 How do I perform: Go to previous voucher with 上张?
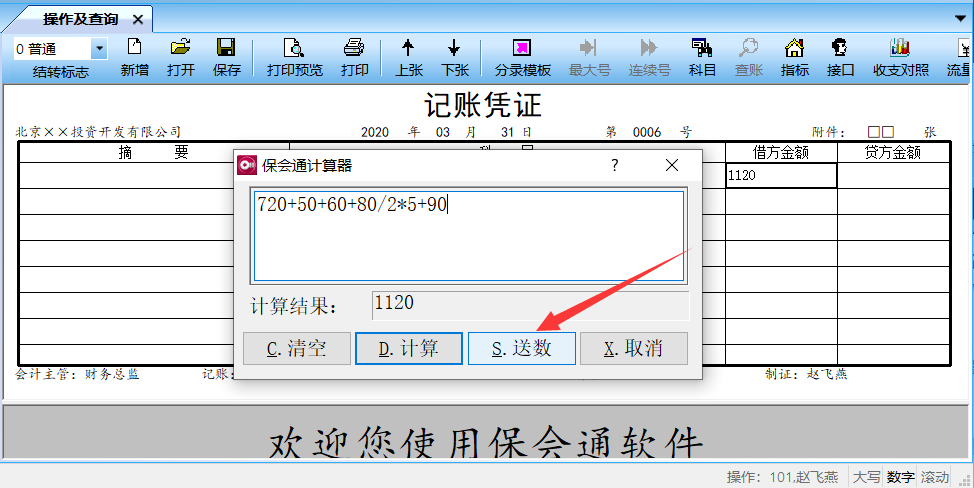[408, 57]
